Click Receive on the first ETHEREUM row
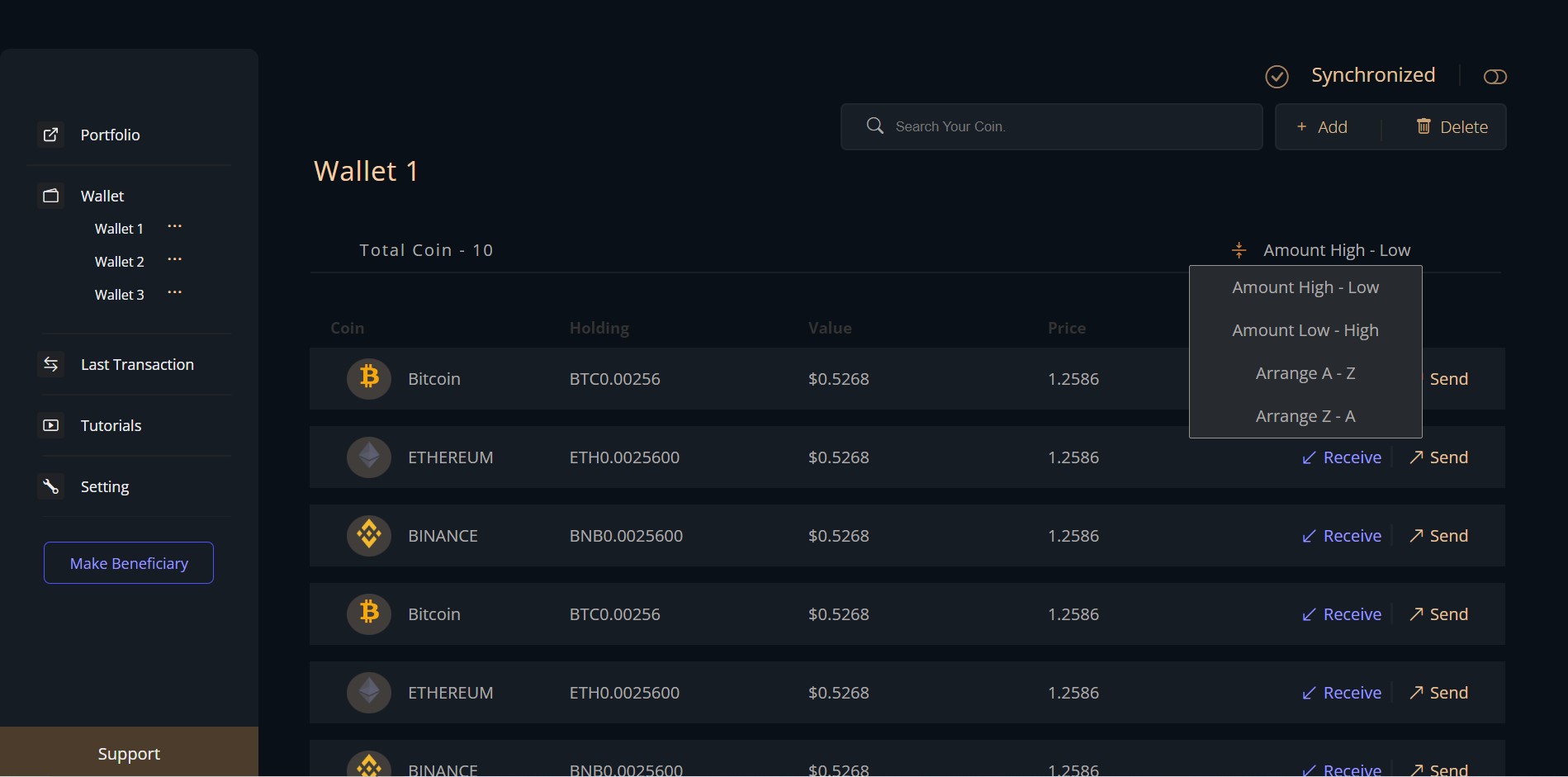 point(1342,457)
